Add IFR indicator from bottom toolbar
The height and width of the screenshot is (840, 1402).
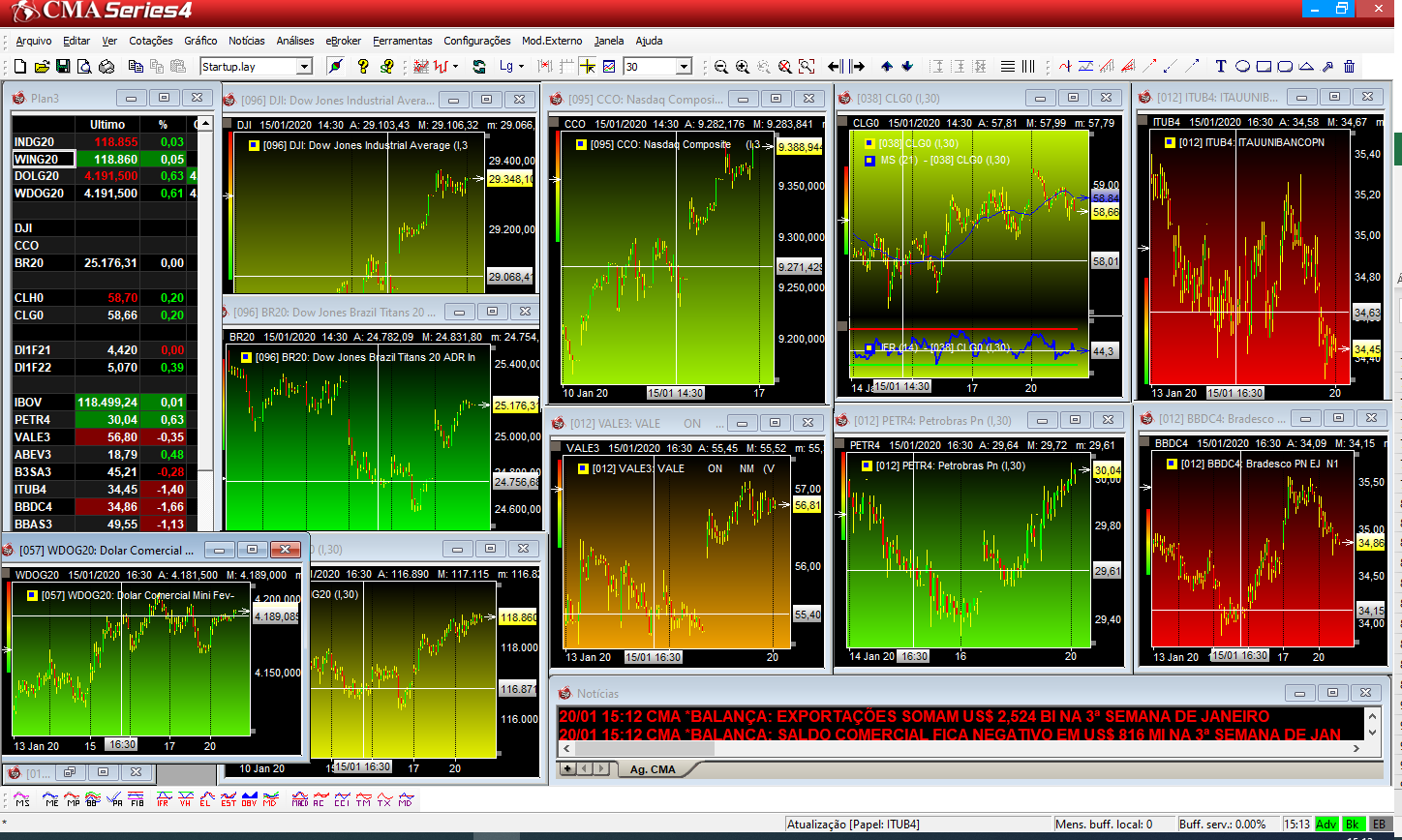pyautogui.click(x=164, y=800)
